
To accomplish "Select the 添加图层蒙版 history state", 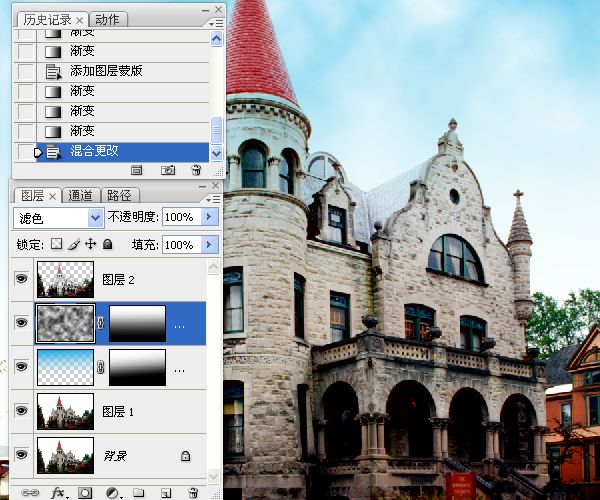I will (123, 71).
